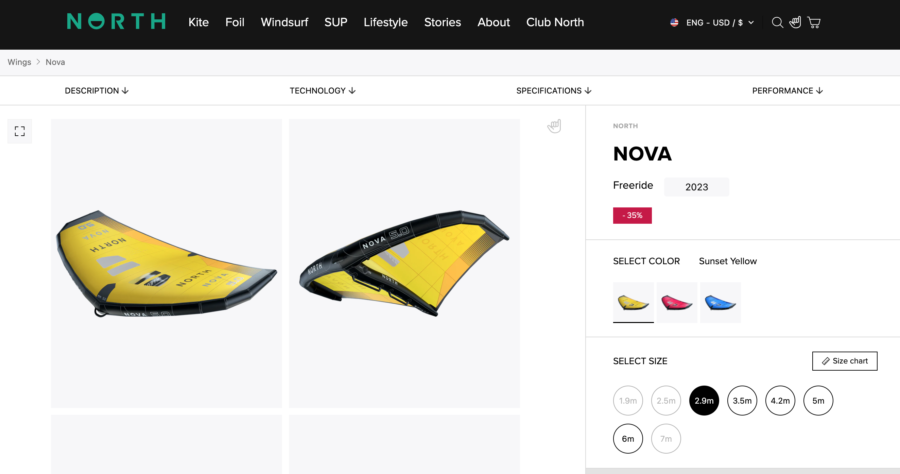Open the Windsurf menu item
The width and height of the screenshot is (900, 474).
(x=285, y=22)
